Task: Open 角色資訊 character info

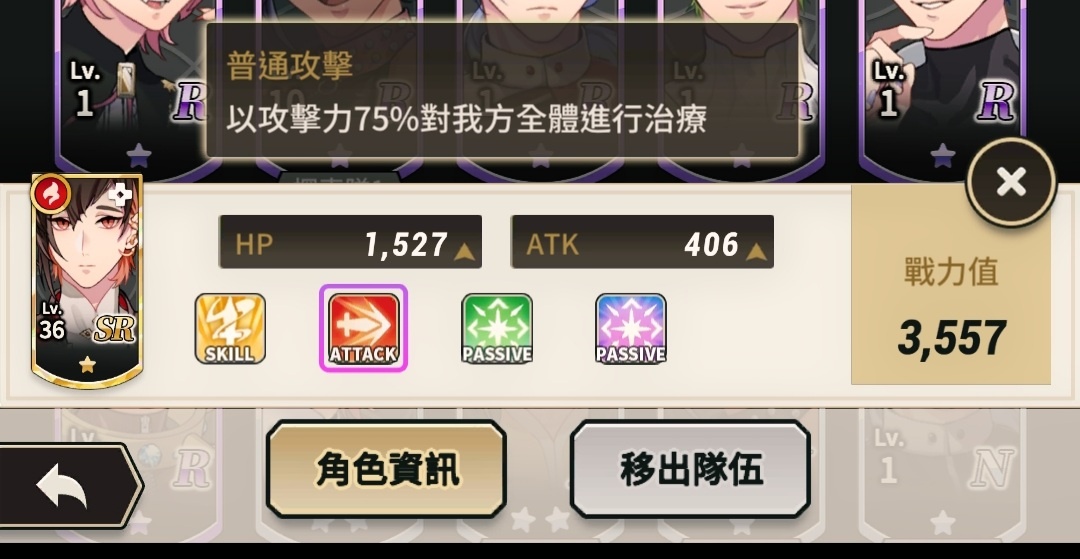Action: coord(386,470)
